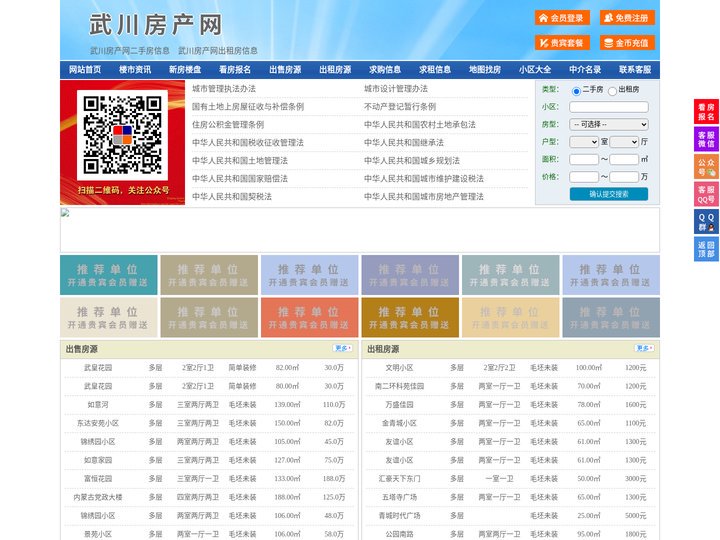Open the 万盛佳园 rental listing
Screen dimensions: 720x540
[x=399, y=405]
